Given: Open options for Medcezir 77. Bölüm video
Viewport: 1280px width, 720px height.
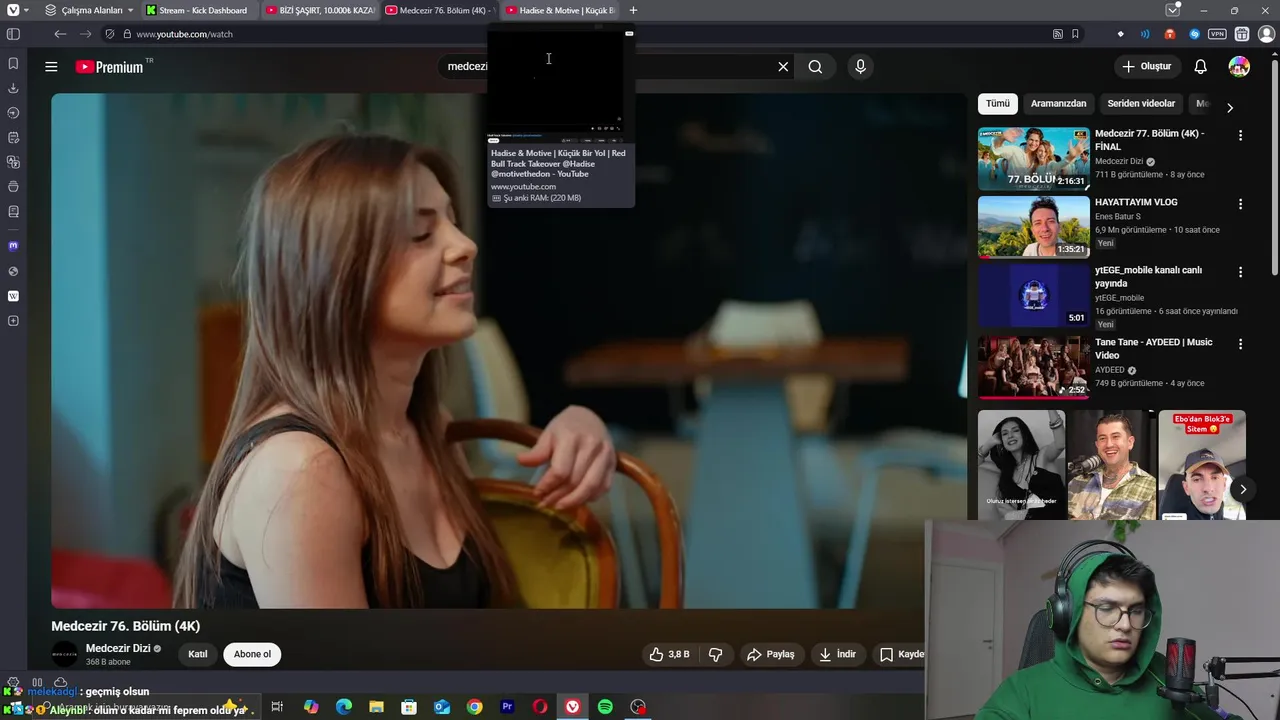Looking at the screenshot, I should pos(1241,135).
